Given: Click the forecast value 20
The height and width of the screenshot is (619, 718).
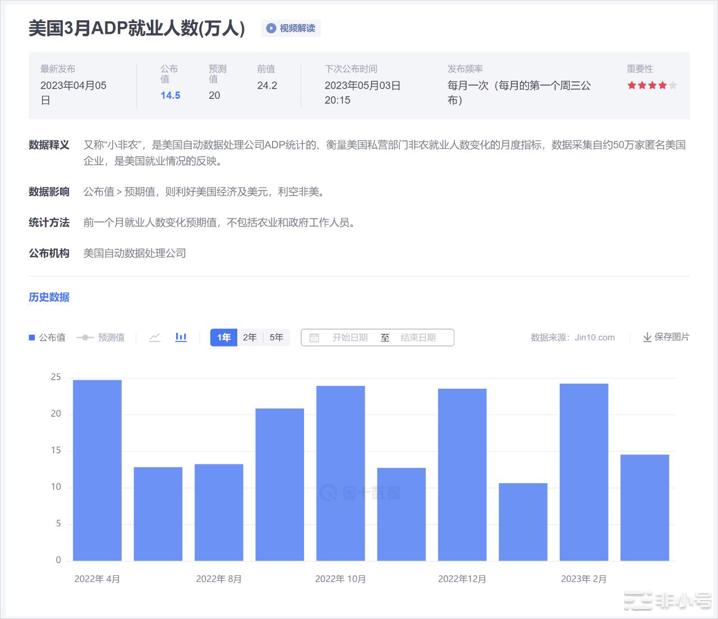Looking at the screenshot, I should (214, 95).
